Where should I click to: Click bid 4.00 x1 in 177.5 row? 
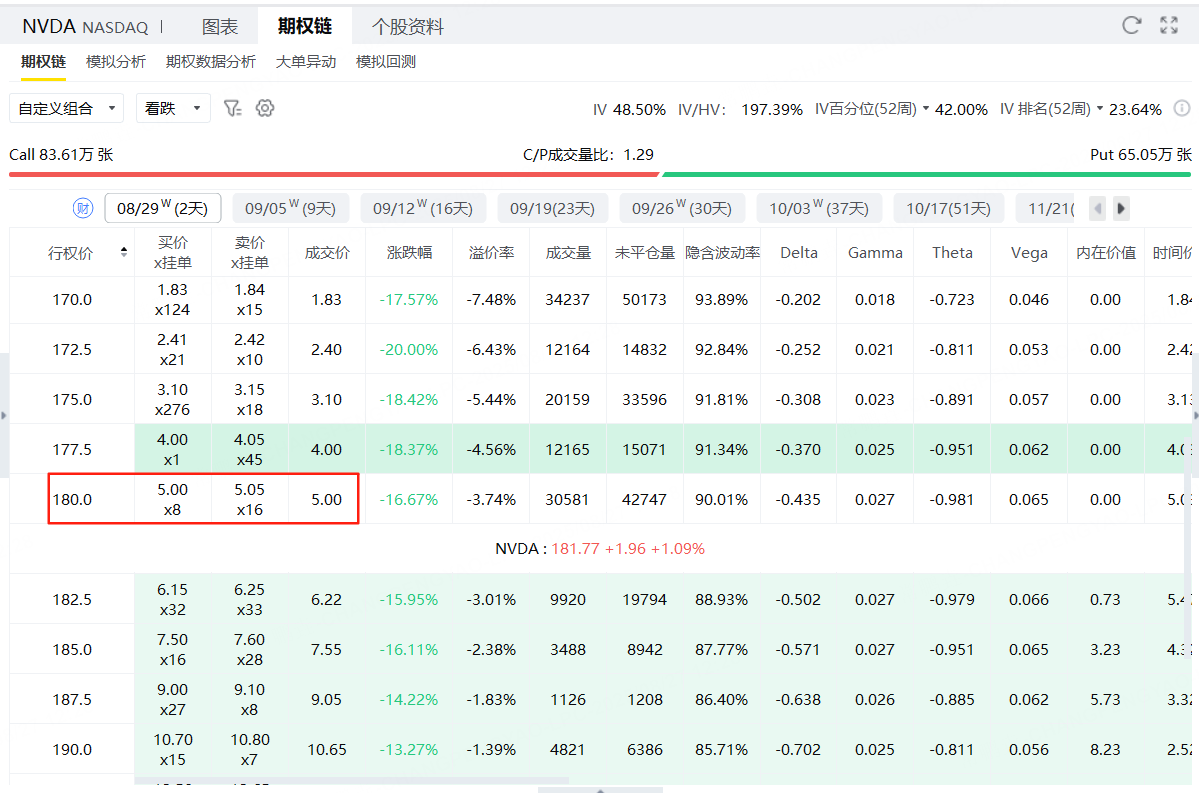pyautogui.click(x=173, y=450)
